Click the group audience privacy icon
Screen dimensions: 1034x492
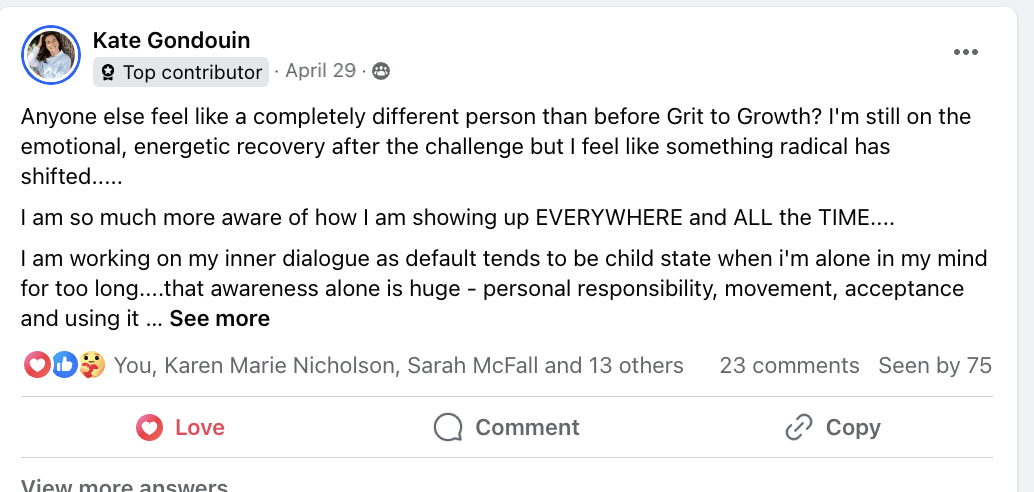(x=380, y=71)
